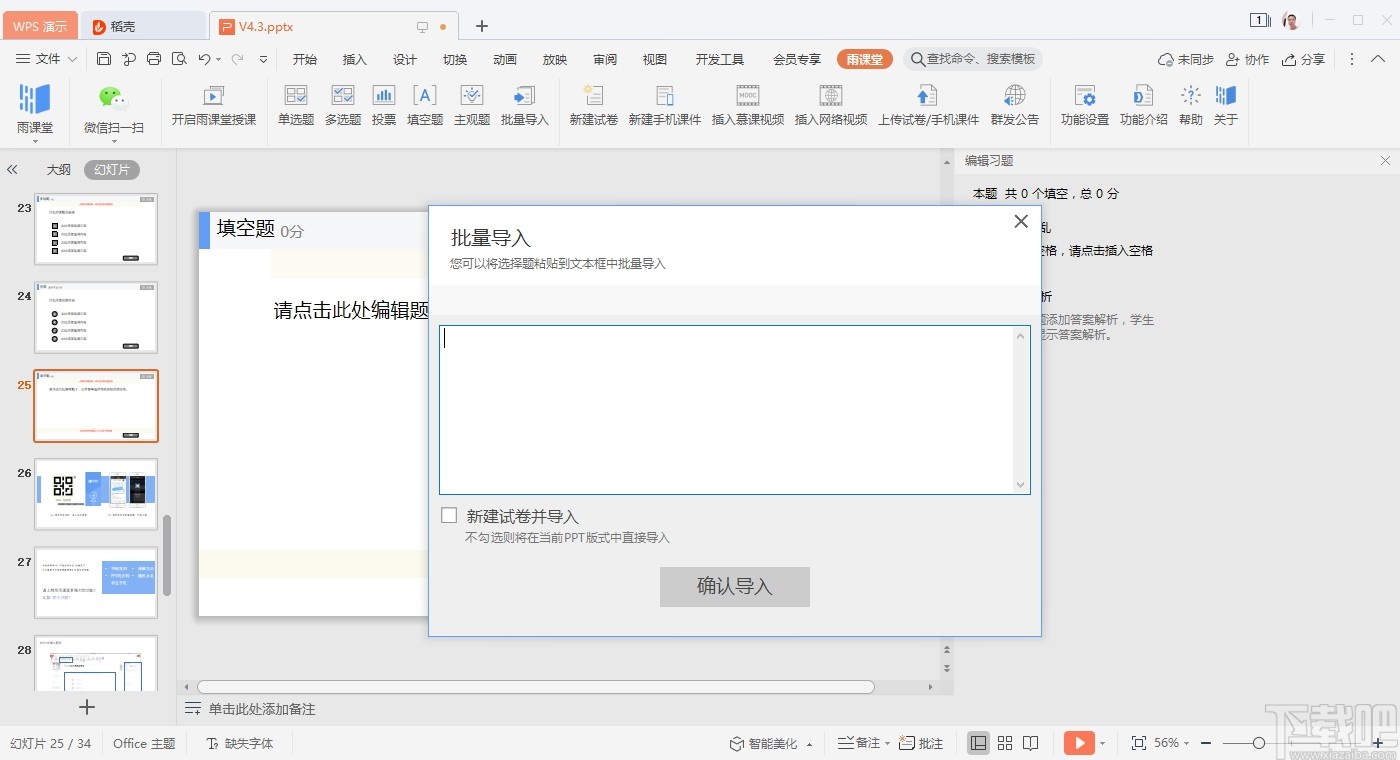1400x760 pixels.
Task: Insert a 主观题 subjective question
Action: coord(472,106)
